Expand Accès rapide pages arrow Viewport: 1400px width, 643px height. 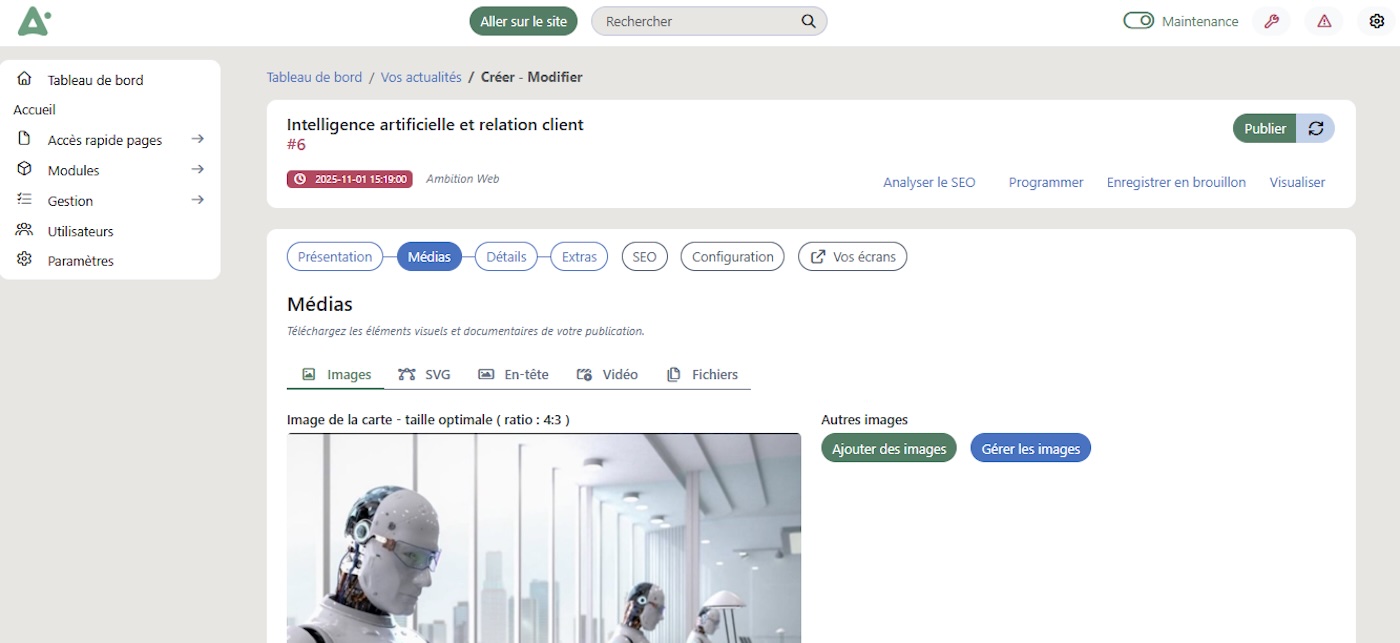[x=198, y=140]
